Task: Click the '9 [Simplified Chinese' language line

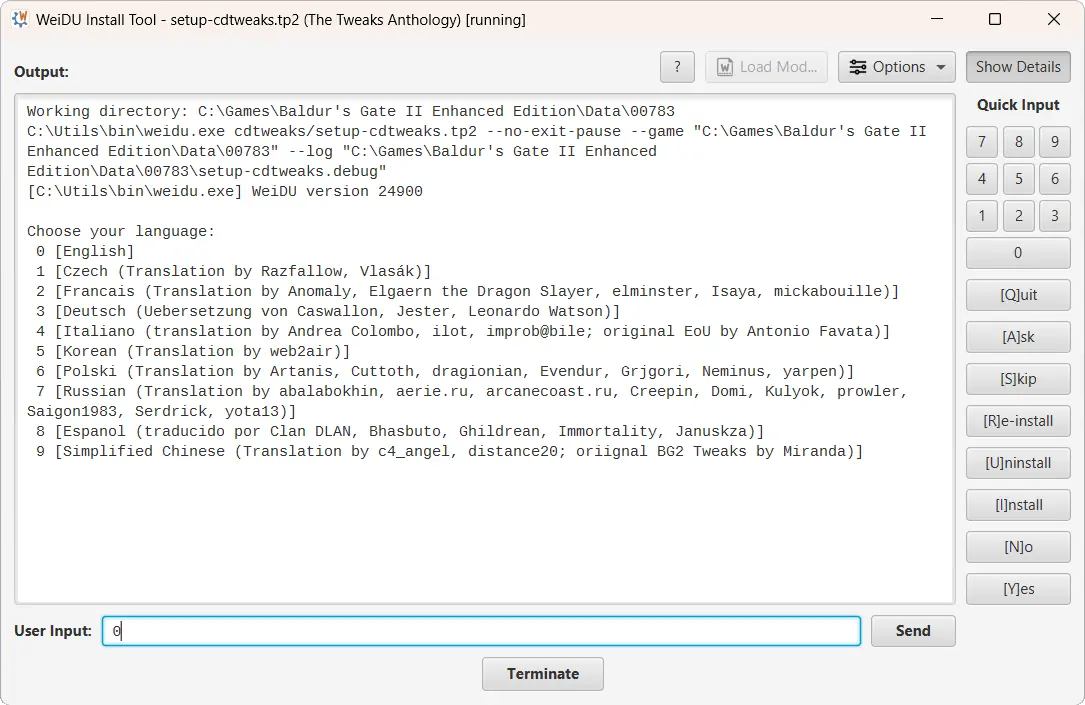Action: [450, 451]
